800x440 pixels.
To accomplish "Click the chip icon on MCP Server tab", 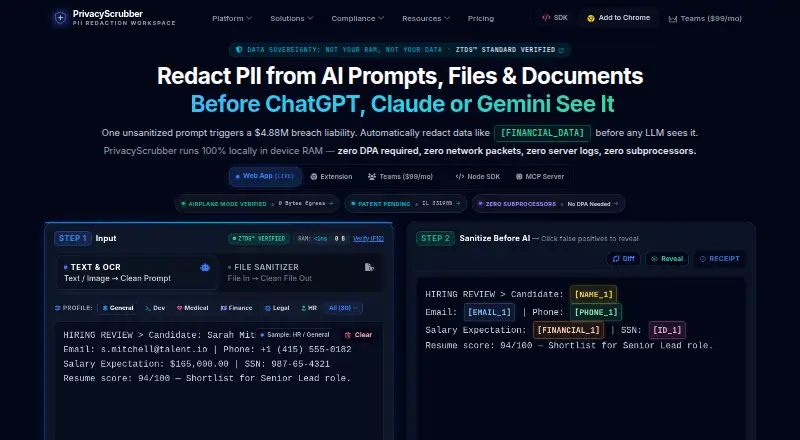I will click(519, 177).
